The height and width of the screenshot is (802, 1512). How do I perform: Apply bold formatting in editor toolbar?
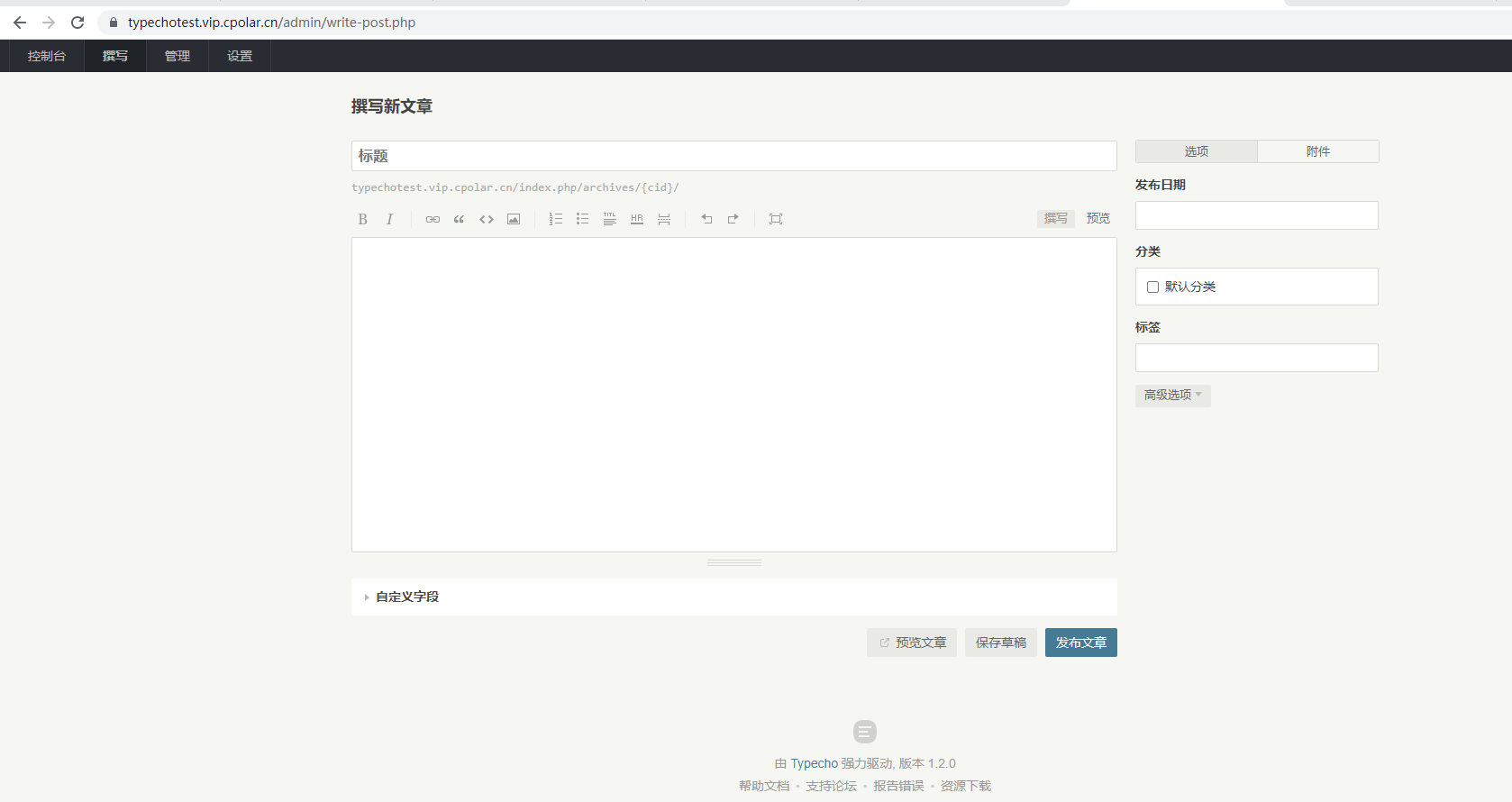(362, 219)
